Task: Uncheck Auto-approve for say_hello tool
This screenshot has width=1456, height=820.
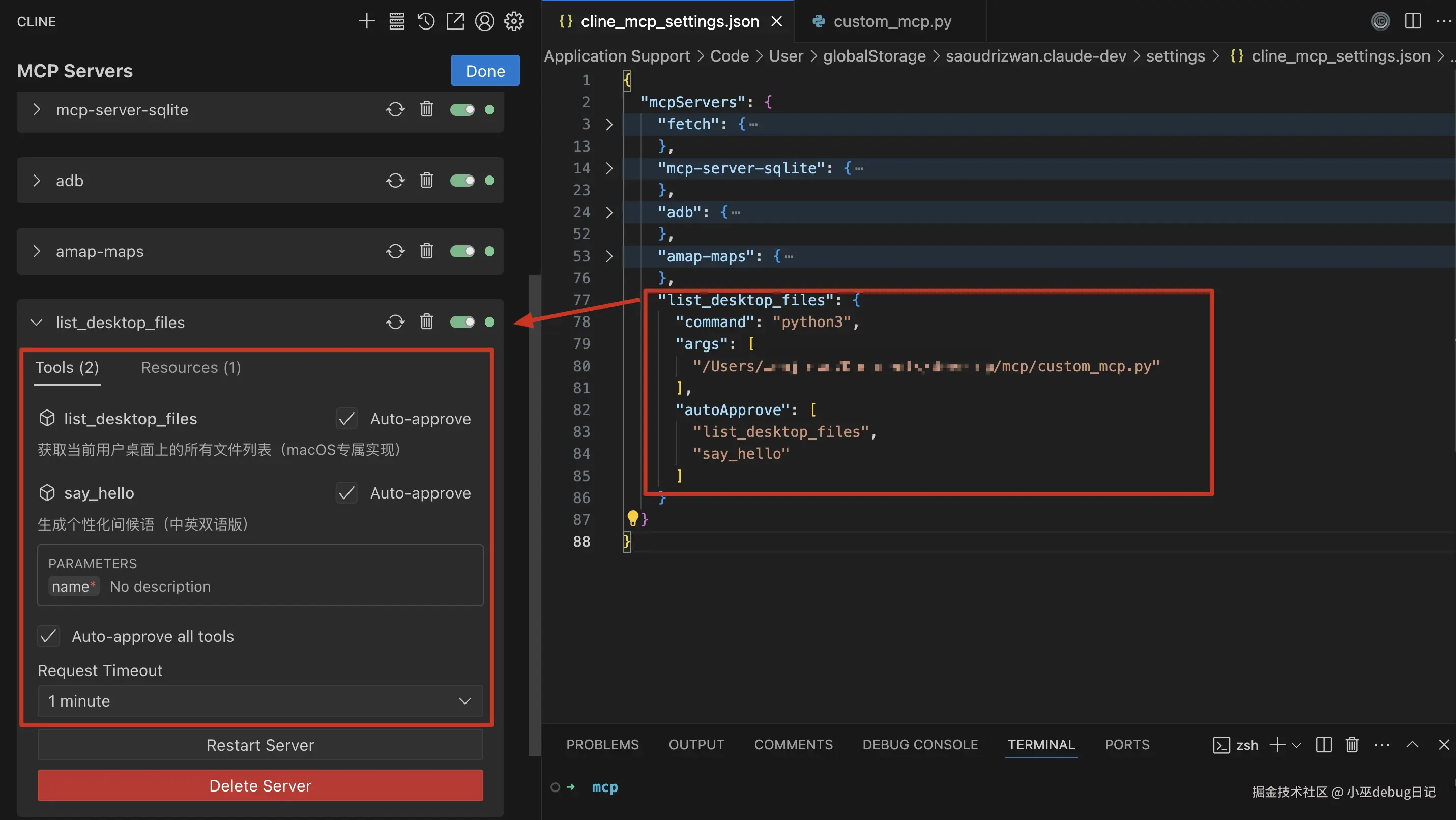Action: click(x=346, y=493)
